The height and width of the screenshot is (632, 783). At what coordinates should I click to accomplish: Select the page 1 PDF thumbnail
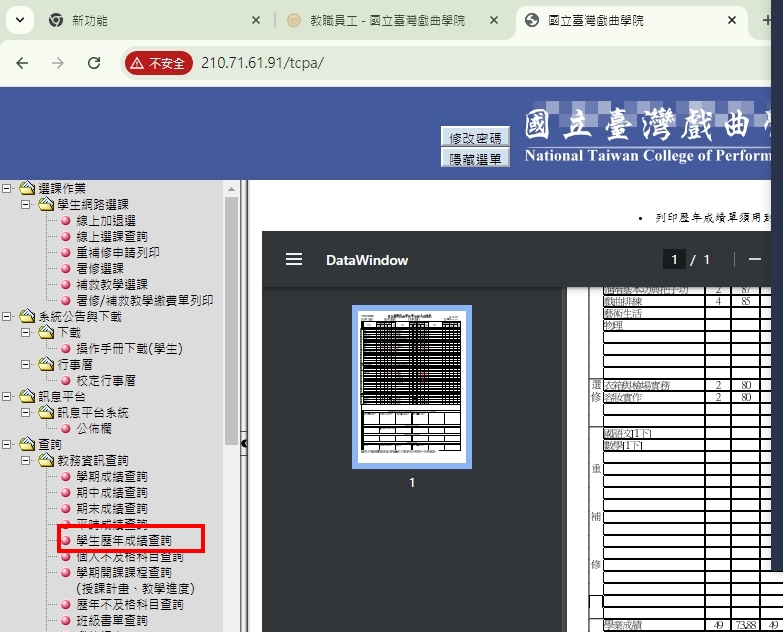pyautogui.click(x=411, y=387)
